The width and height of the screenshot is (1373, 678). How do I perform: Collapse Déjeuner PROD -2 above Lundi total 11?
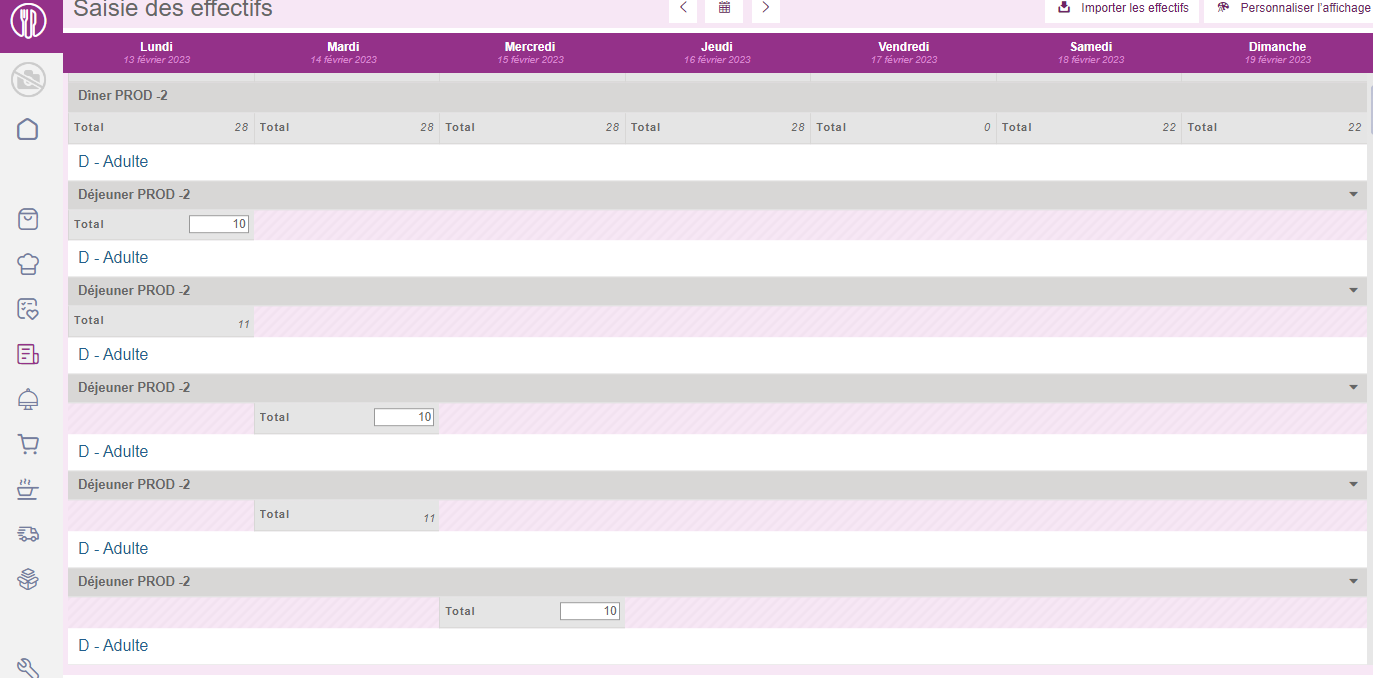coord(1354,290)
